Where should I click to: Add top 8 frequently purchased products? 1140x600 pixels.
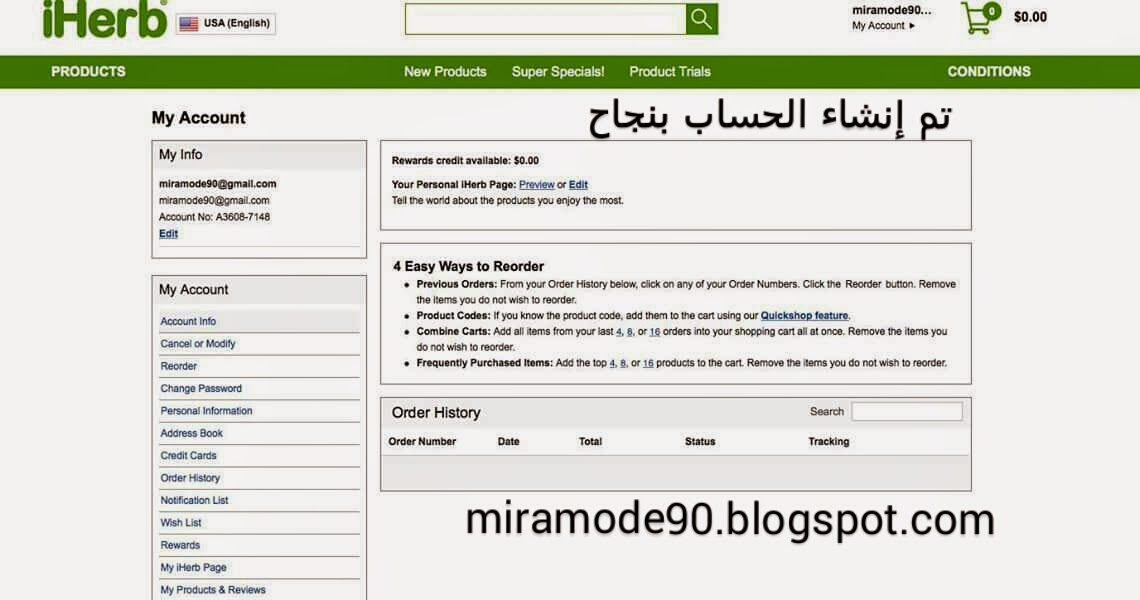(x=622, y=363)
